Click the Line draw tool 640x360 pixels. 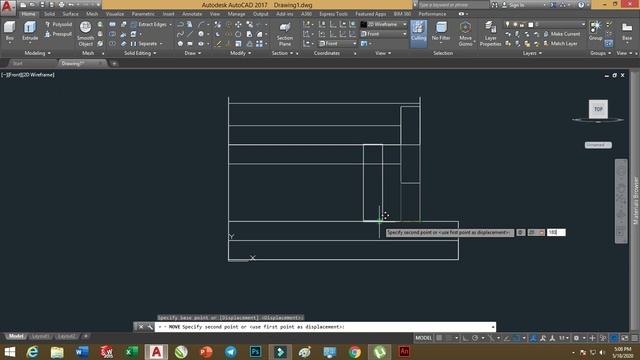pos(190,34)
